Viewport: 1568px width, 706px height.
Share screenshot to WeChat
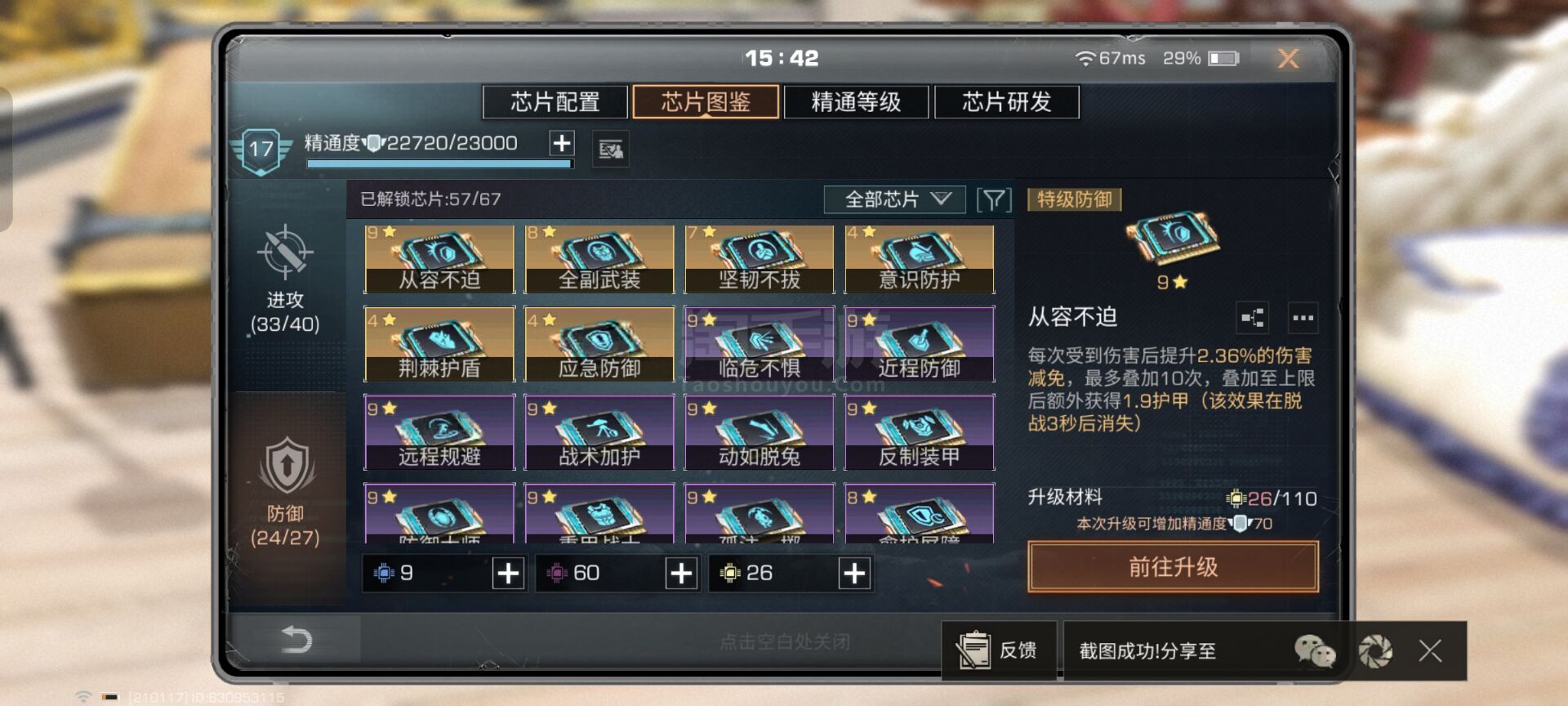1314,651
